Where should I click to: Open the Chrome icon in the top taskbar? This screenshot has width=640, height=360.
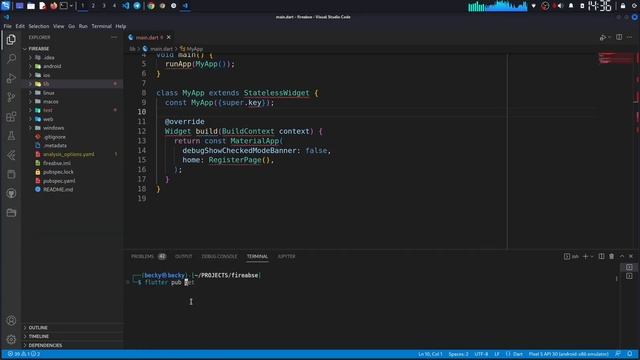coord(151,6)
